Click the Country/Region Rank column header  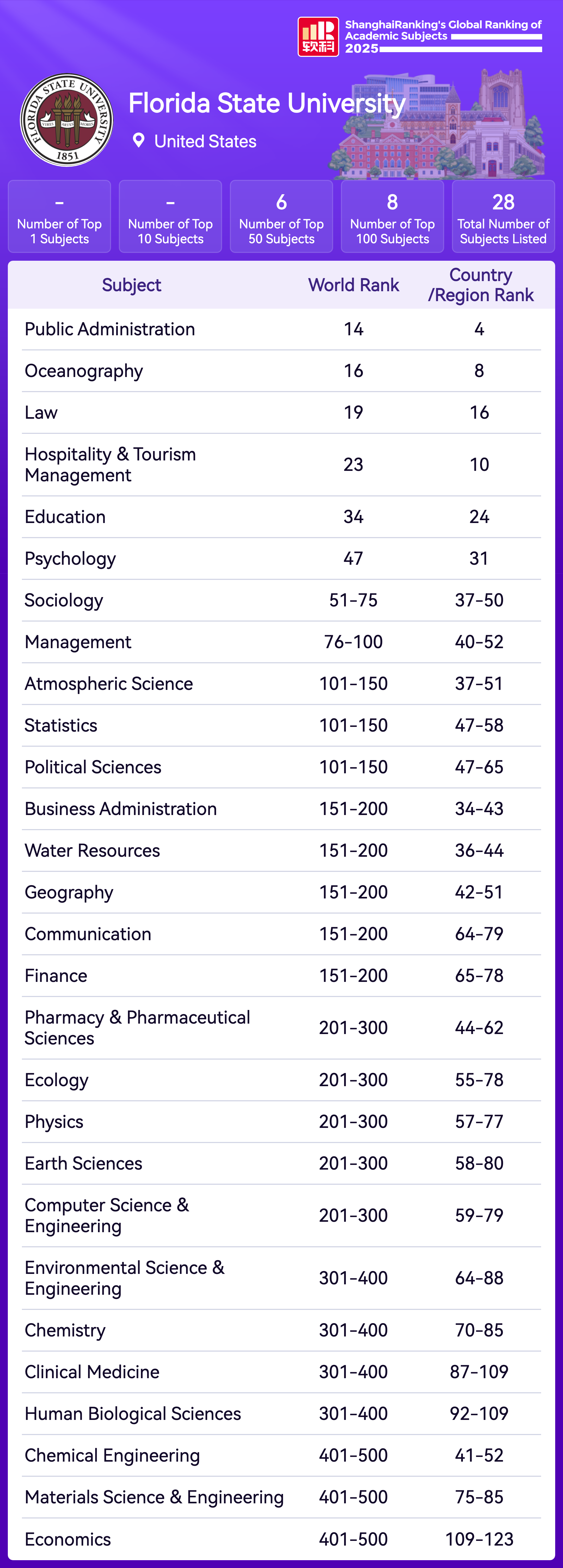(480, 285)
